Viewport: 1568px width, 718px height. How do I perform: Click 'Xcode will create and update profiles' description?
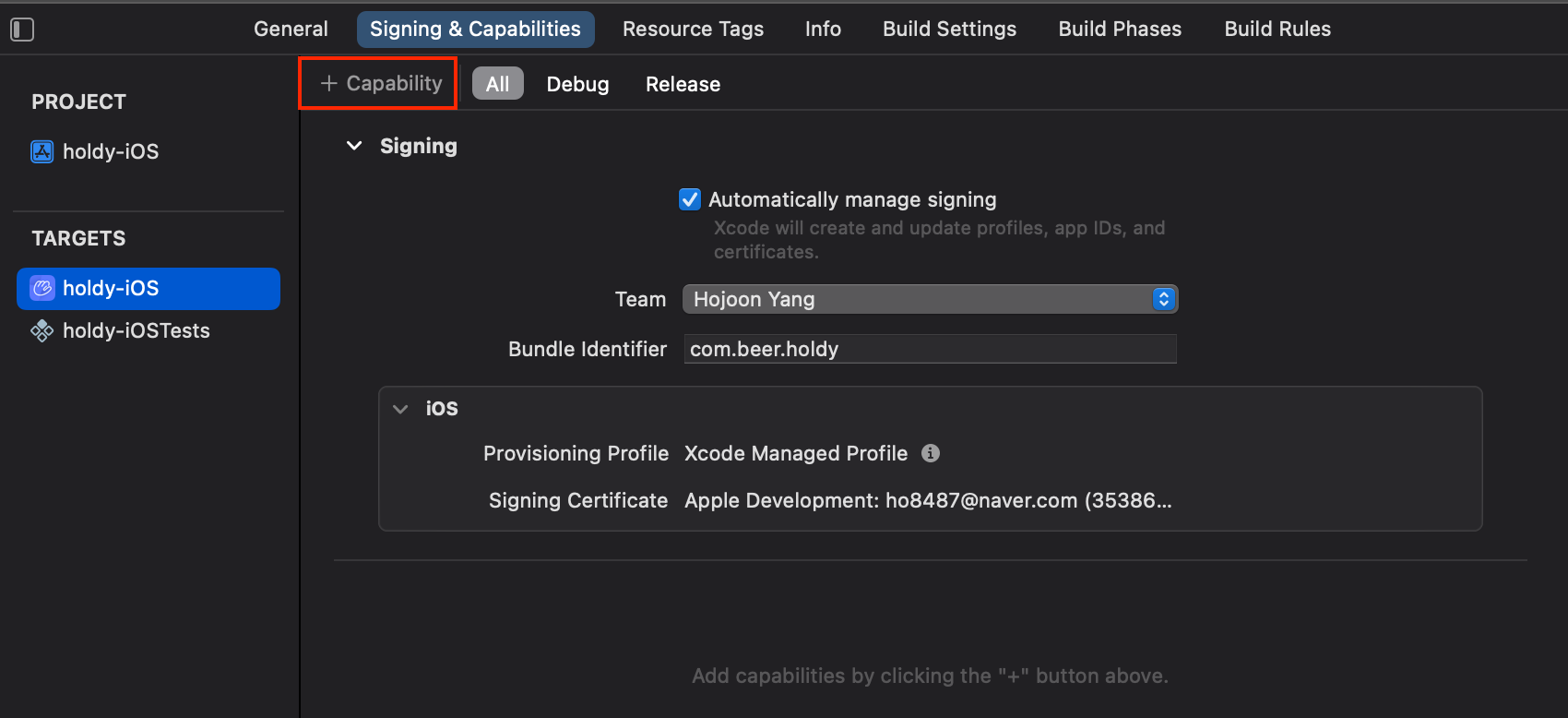point(939,239)
